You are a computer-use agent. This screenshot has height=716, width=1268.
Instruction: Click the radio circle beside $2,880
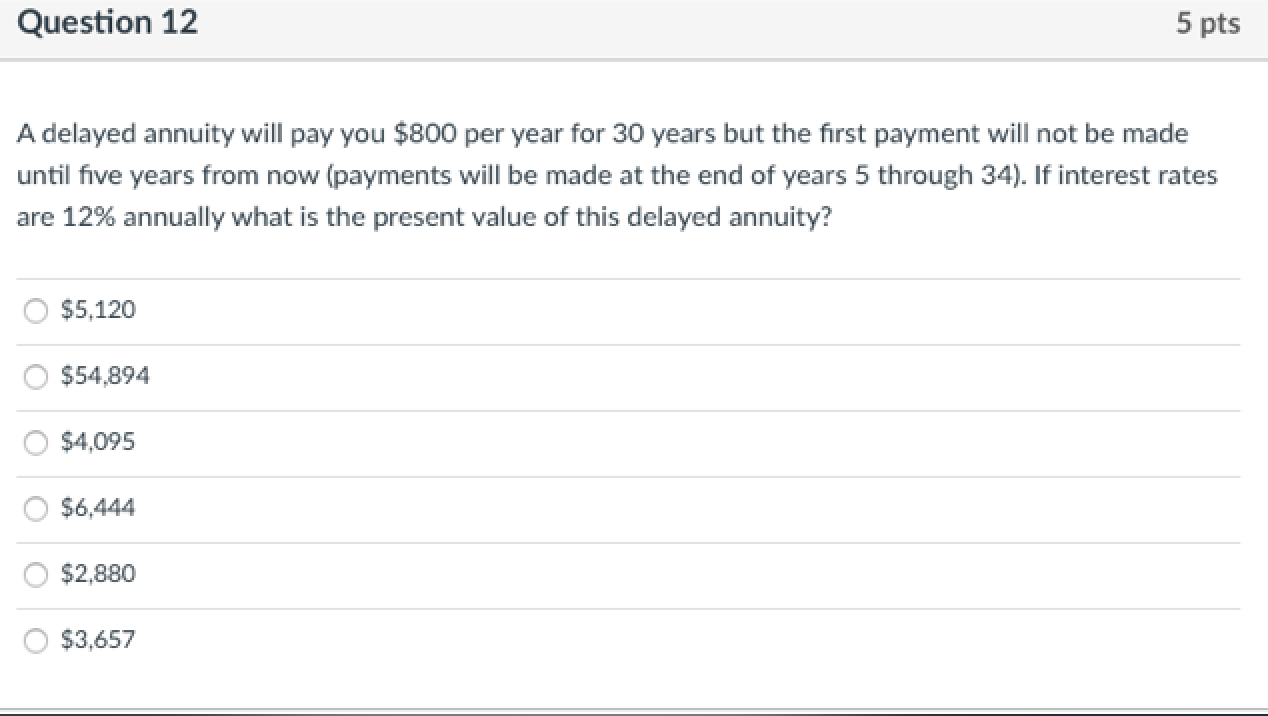(x=35, y=575)
